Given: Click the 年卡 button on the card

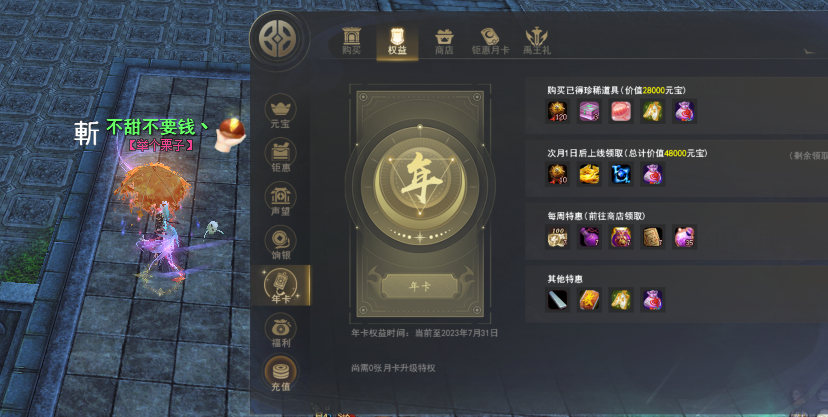Looking at the screenshot, I should (420, 287).
